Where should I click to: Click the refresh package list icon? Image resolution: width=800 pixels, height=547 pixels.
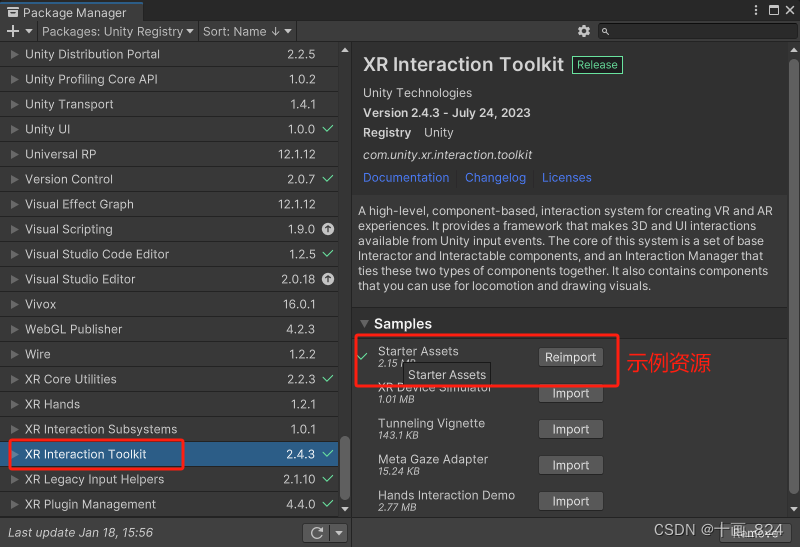tap(316, 533)
